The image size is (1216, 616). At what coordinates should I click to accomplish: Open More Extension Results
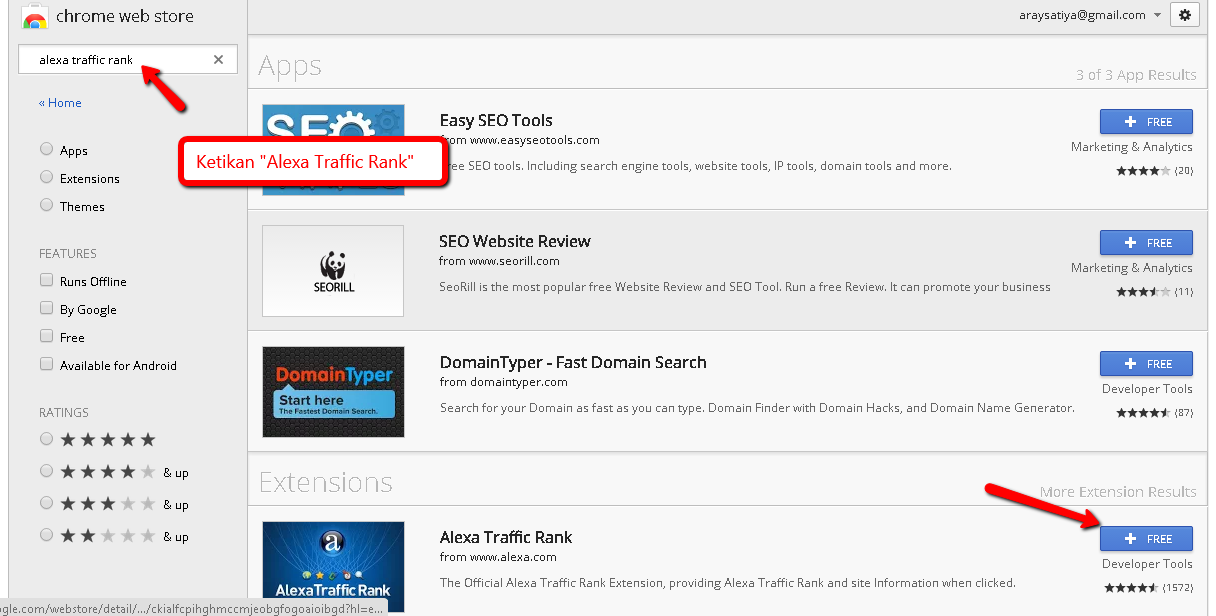[1118, 491]
